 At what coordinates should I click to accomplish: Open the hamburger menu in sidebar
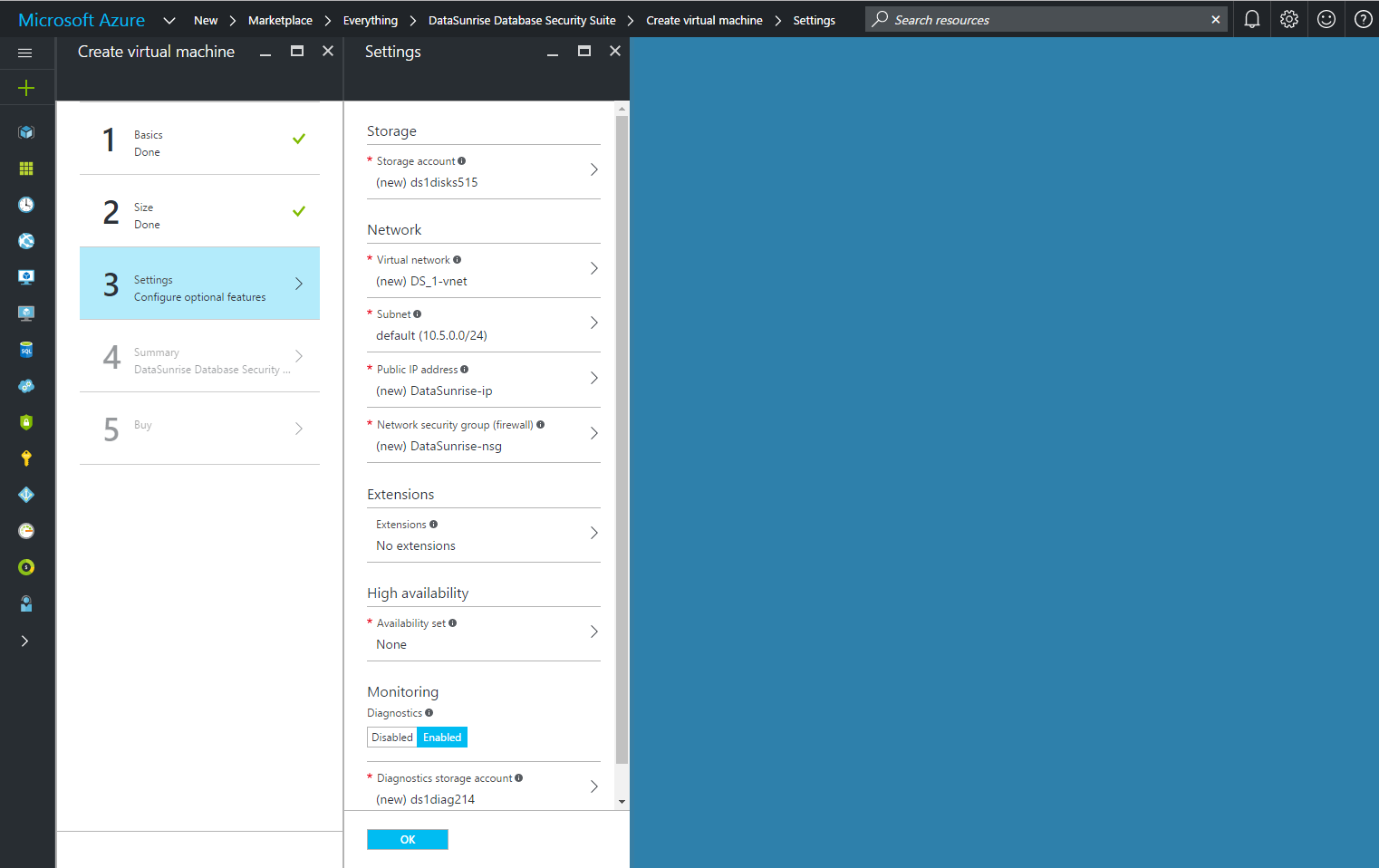[25, 53]
